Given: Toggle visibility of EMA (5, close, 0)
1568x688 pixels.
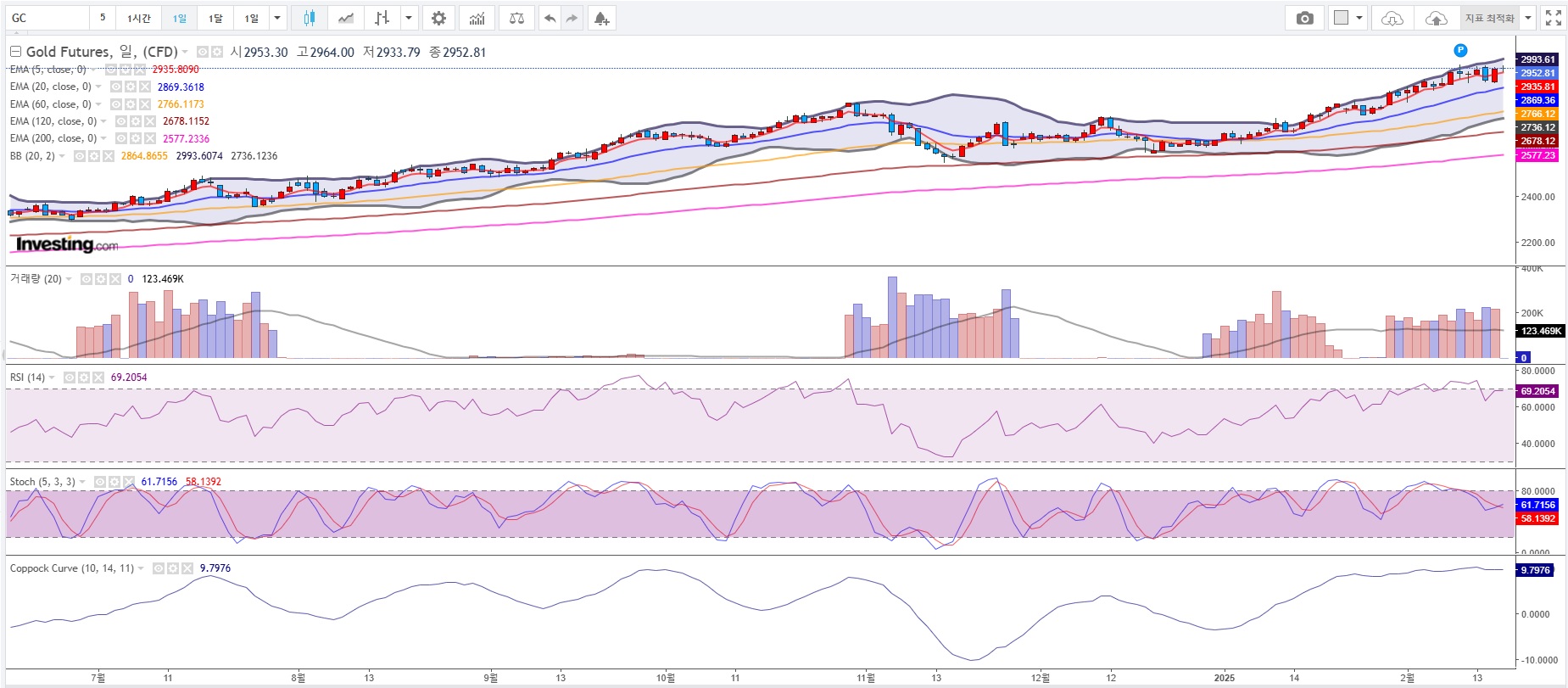Looking at the screenshot, I should (111, 70).
